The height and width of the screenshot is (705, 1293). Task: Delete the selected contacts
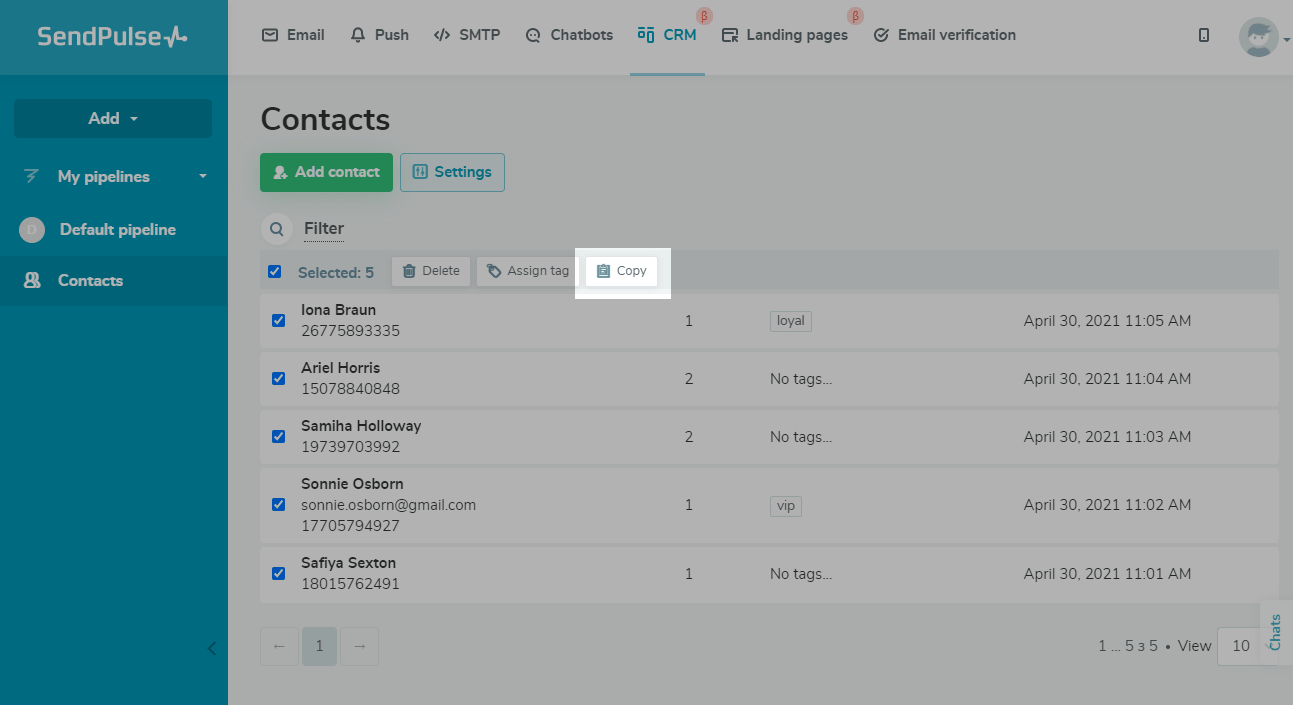[431, 271]
